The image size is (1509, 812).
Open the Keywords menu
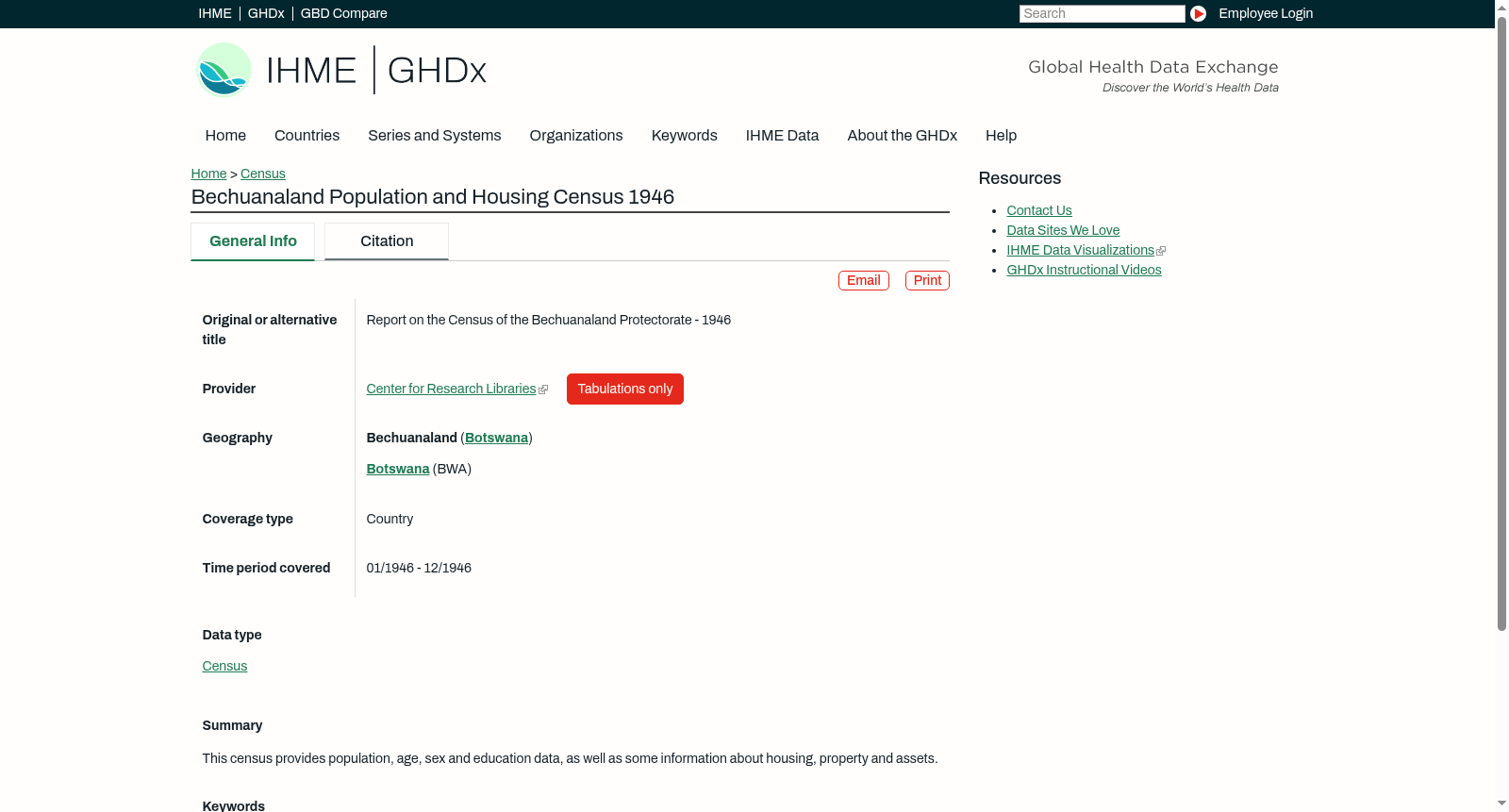click(685, 136)
